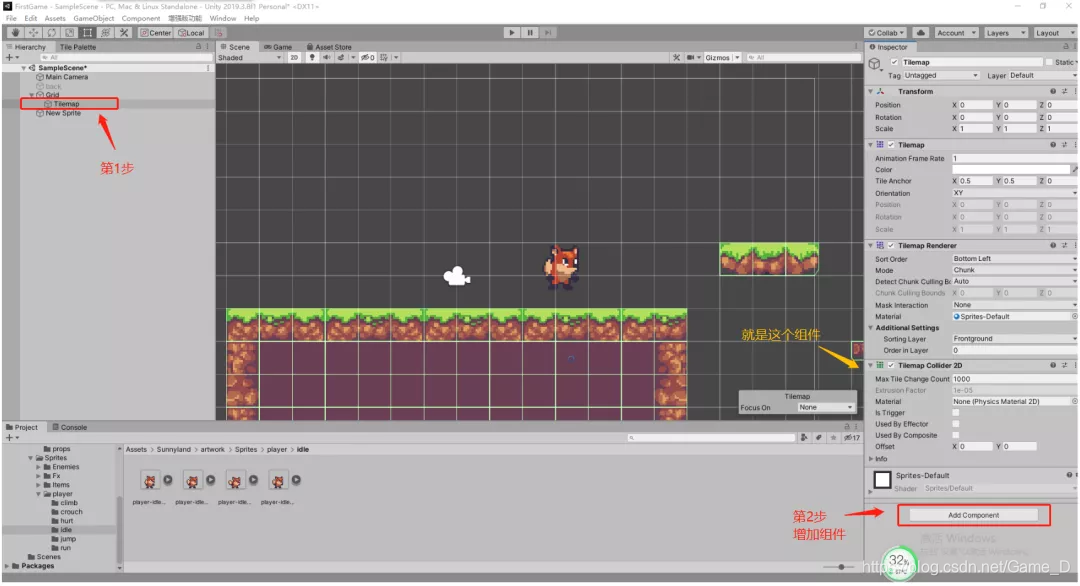Open the File menu

(x=11, y=19)
